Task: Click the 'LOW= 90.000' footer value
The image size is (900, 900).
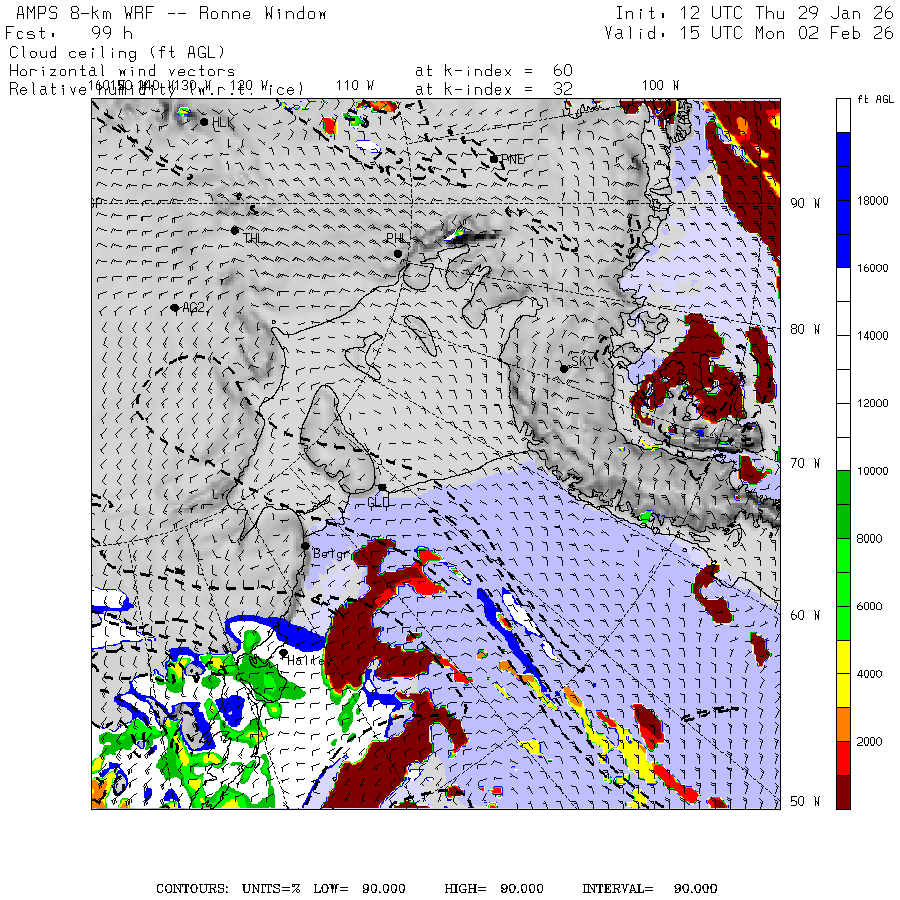Action: coord(359,889)
